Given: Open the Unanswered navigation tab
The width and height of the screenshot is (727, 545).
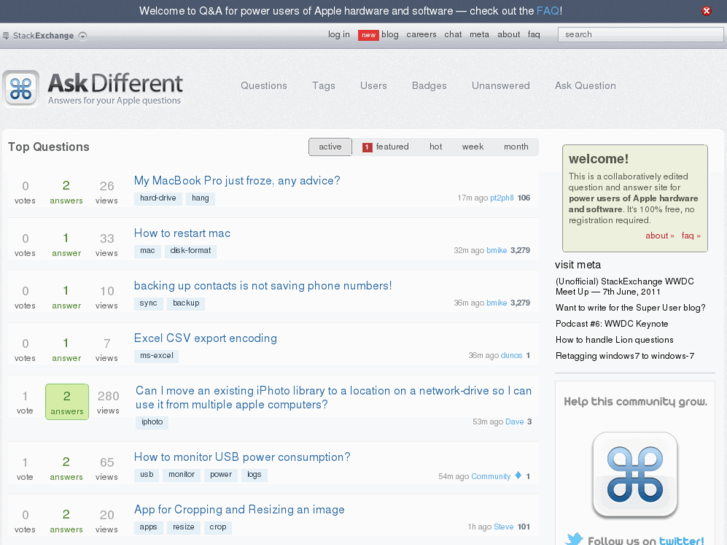Looking at the screenshot, I should [x=500, y=86].
